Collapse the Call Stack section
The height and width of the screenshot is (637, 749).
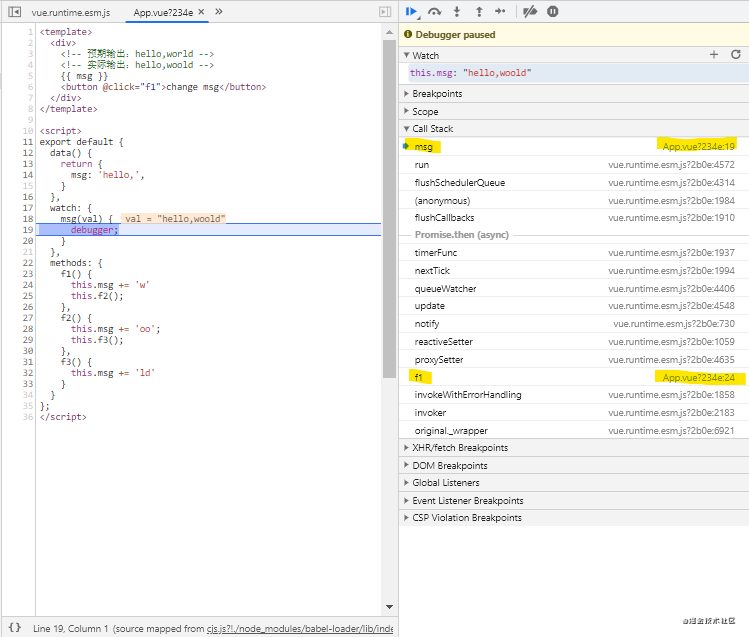432,129
